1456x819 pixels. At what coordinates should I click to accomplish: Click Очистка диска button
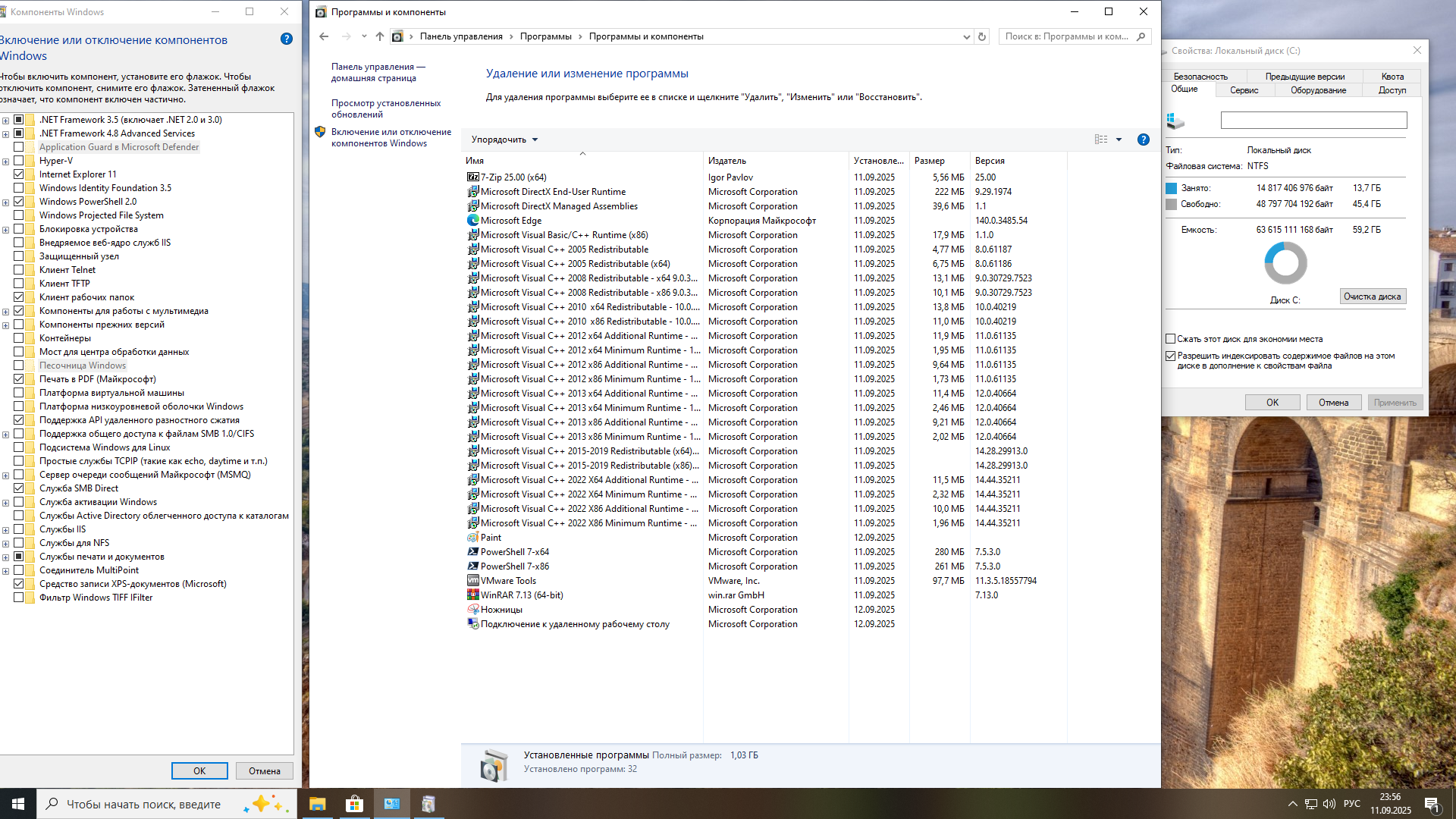pos(1373,297)
